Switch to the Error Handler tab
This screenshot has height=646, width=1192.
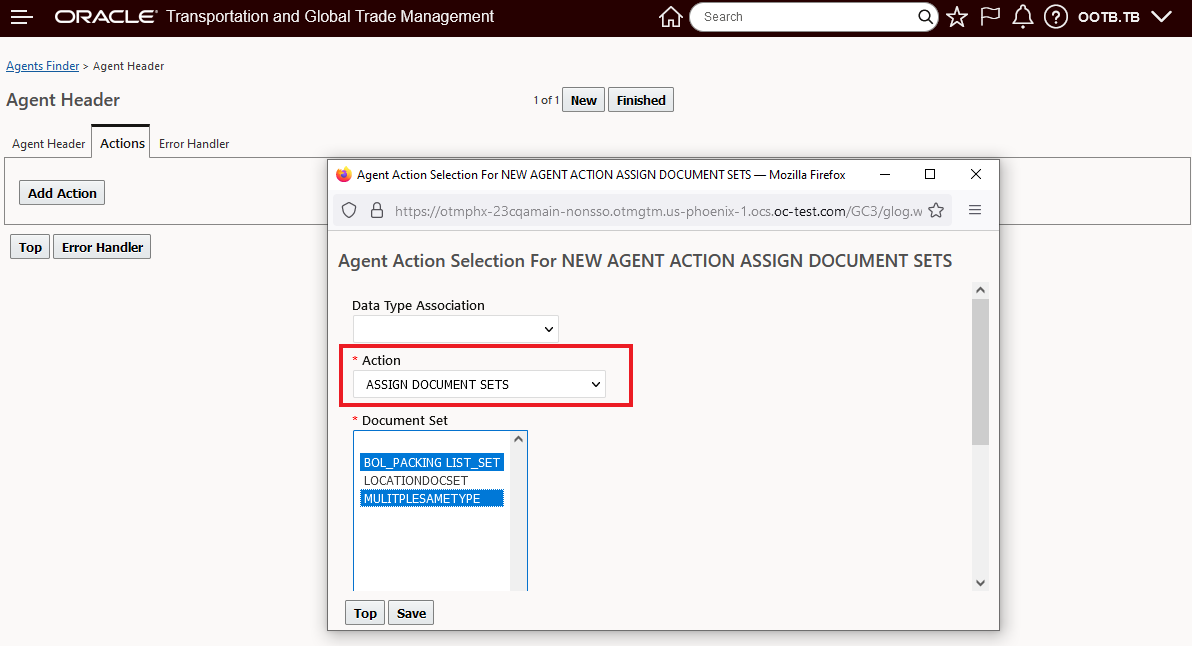(194, 144)
